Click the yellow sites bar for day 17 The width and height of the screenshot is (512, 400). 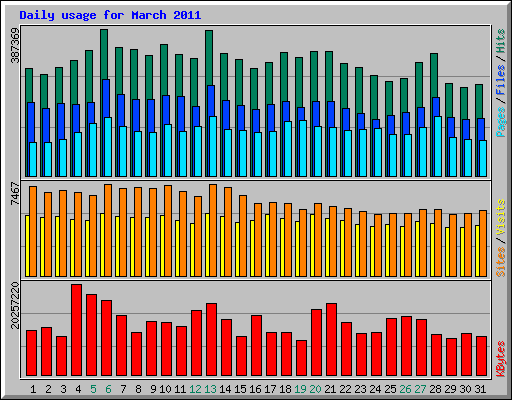(x=267, y=245)
